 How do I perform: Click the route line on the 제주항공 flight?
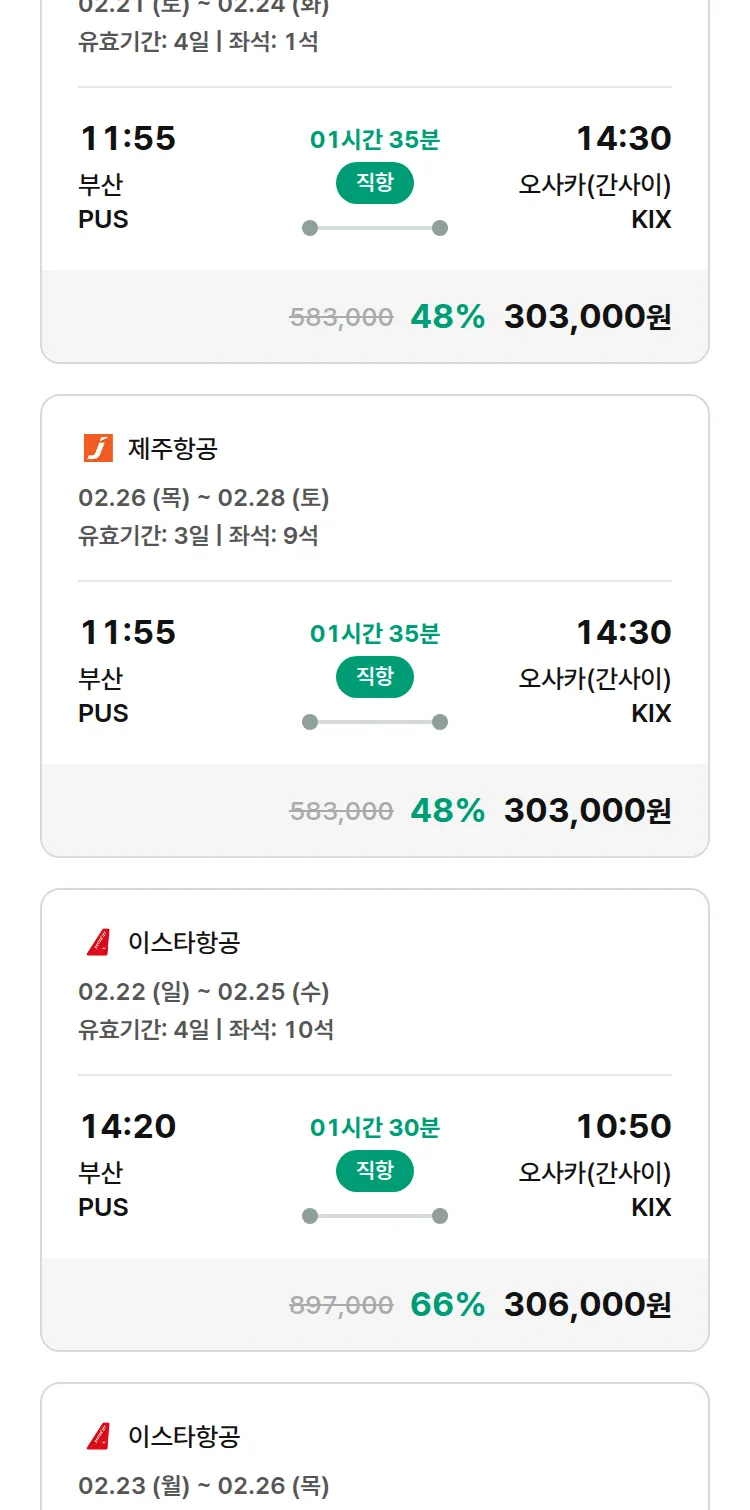pos(374,722)
